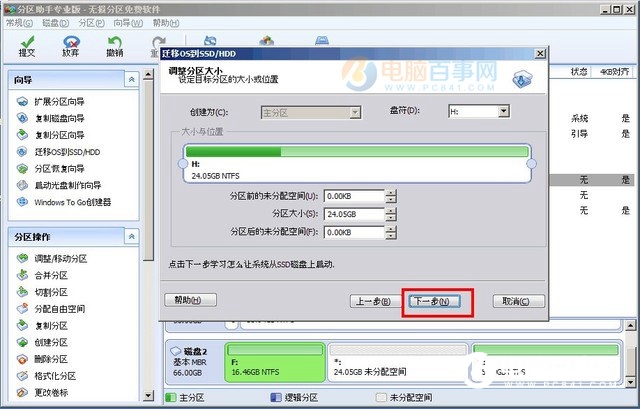Collapse the 分区操作 panel chevron
Image resolution: width=640 pixels, height=409 pixels.
point(131,236)
